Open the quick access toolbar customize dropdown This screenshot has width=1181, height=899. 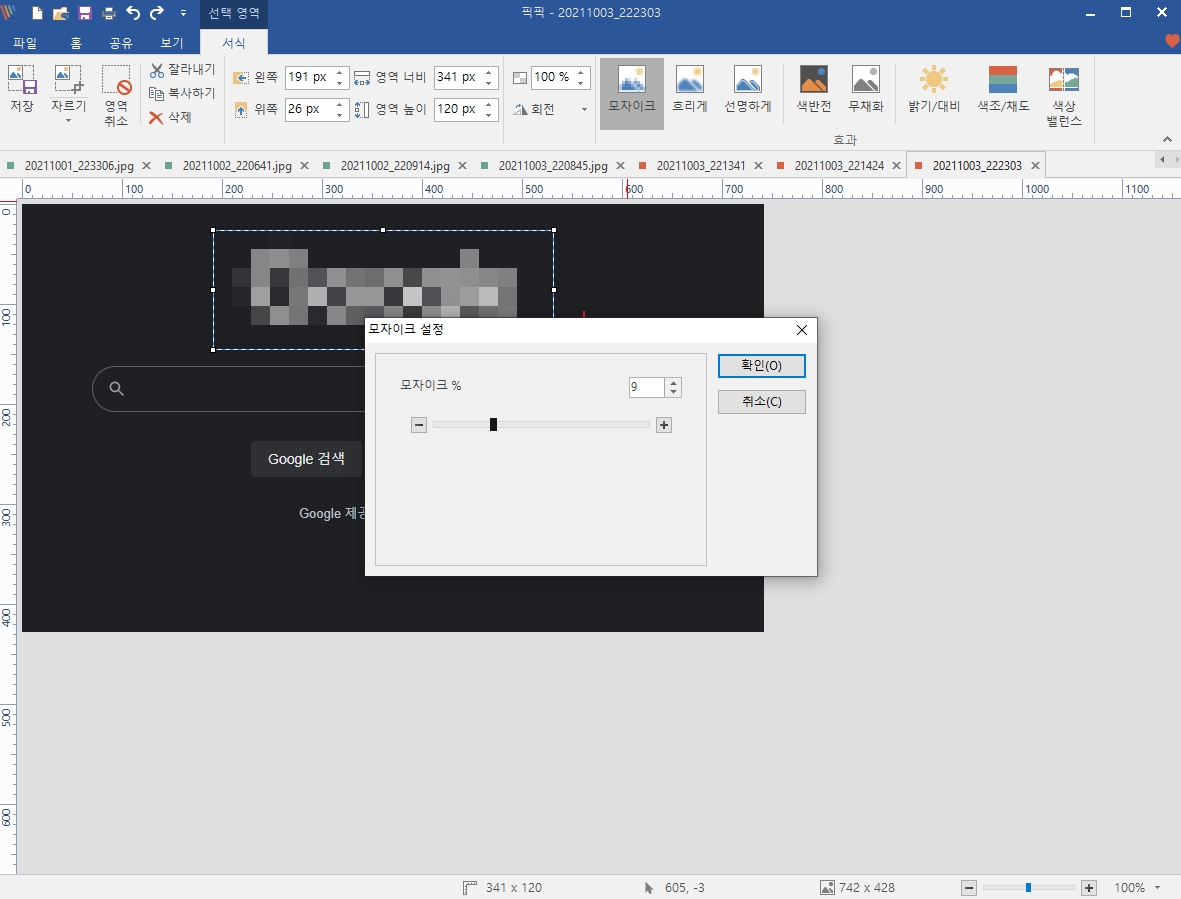[183, 13]
